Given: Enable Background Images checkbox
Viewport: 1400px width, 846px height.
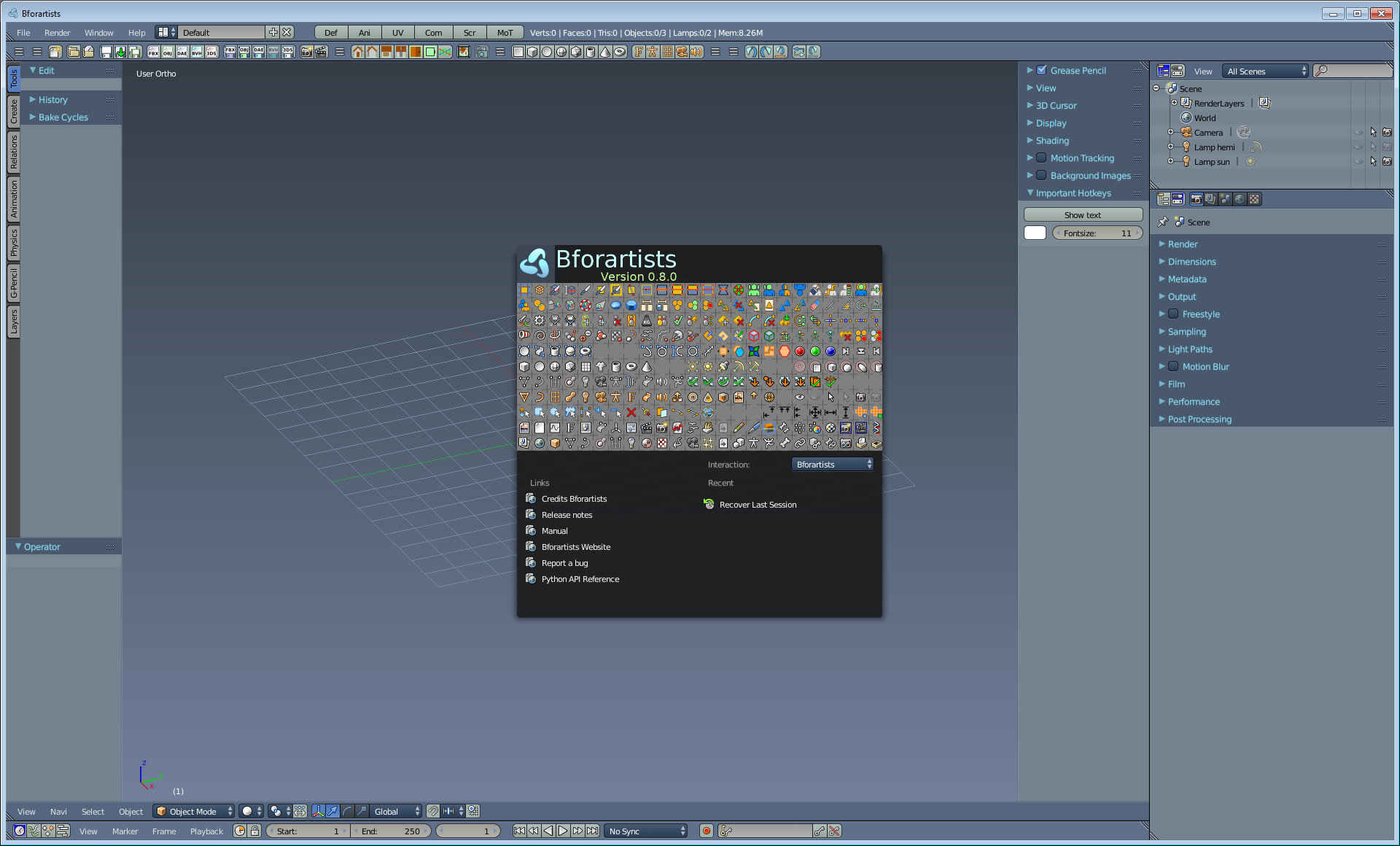Looking at the screenshot, I should click(1041, 175).
